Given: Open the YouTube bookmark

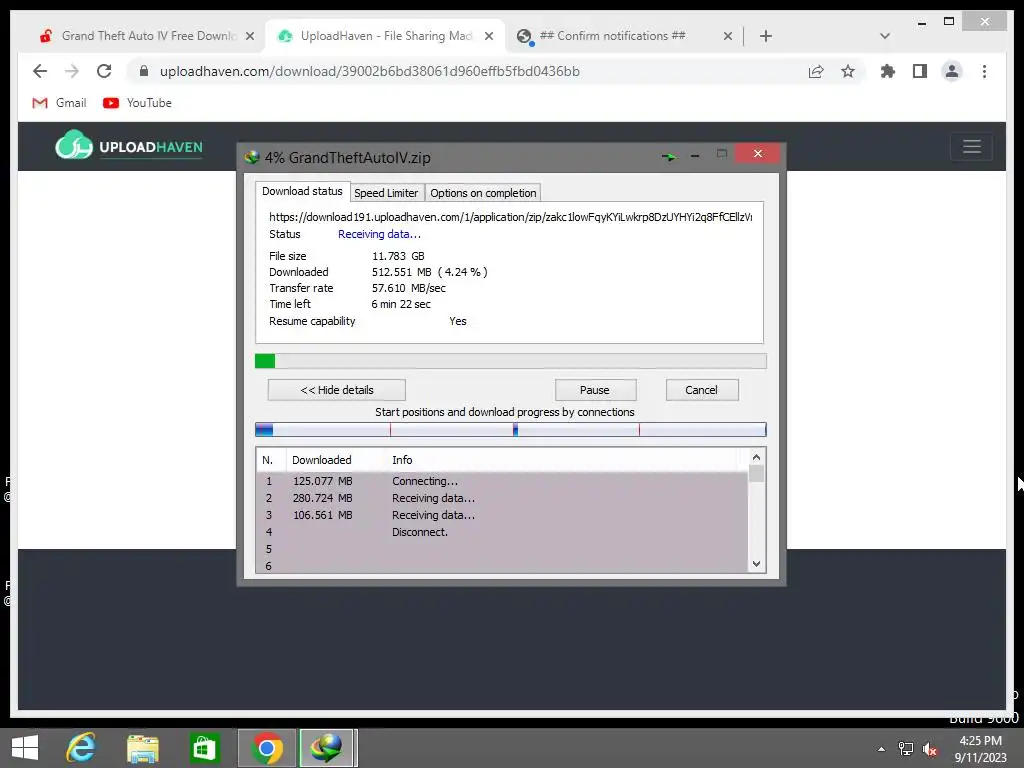Looking at the screenshot, I should click(137, 103).
